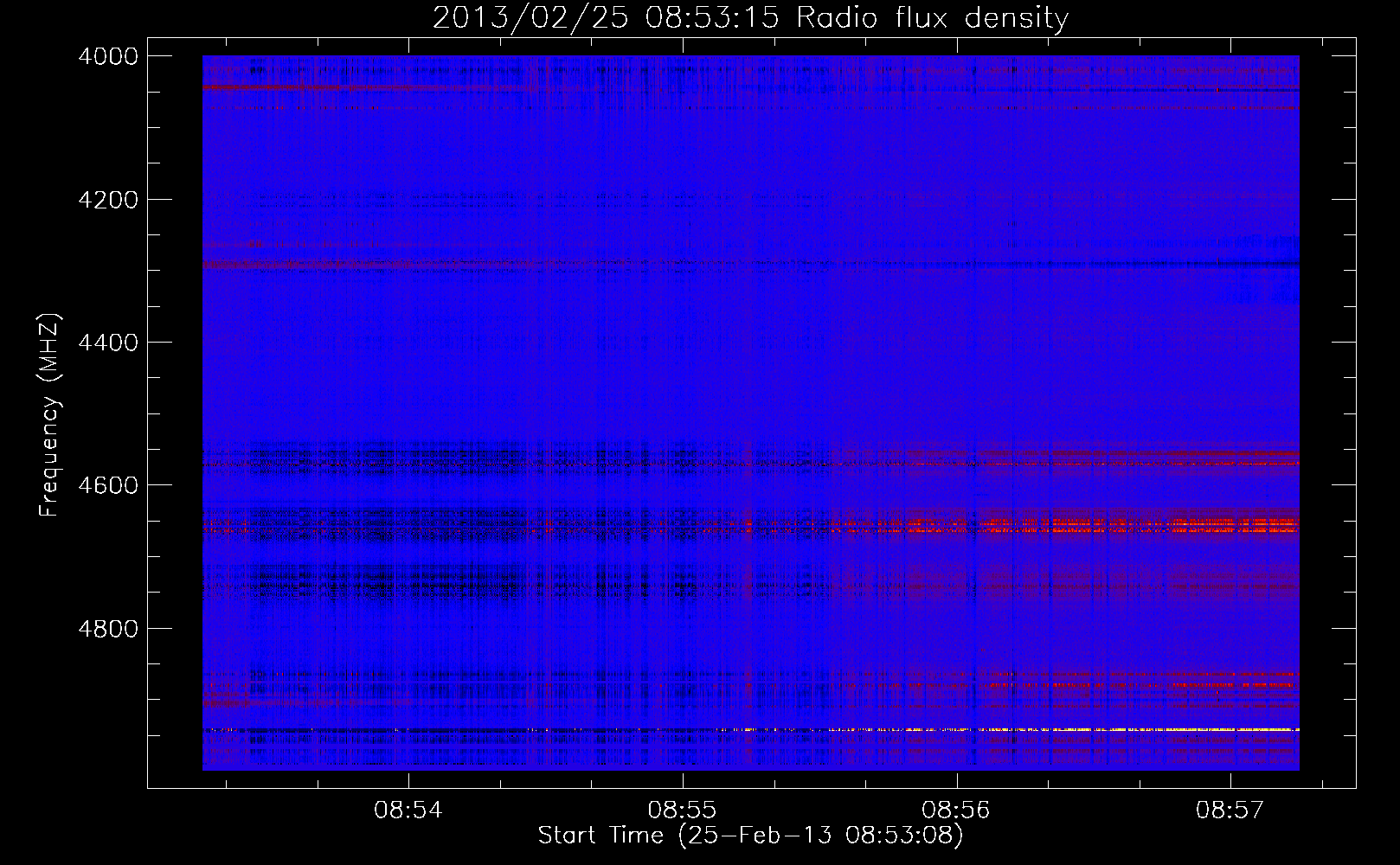This screenshot has width=1400, height=865.
Task: Click the 4600 frequency tick label
Action: coord(108,485)
